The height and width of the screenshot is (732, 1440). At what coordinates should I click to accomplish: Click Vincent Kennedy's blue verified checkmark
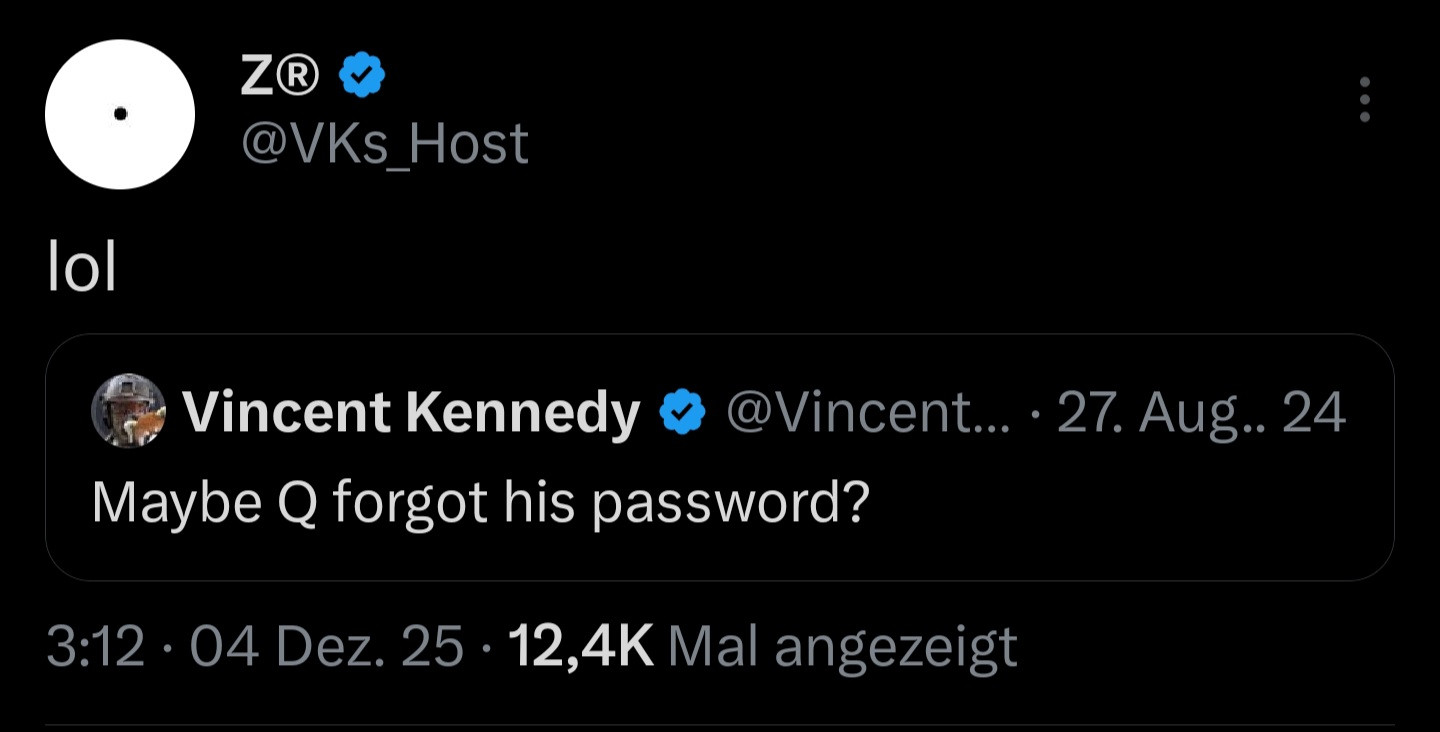tap(684, 414)
